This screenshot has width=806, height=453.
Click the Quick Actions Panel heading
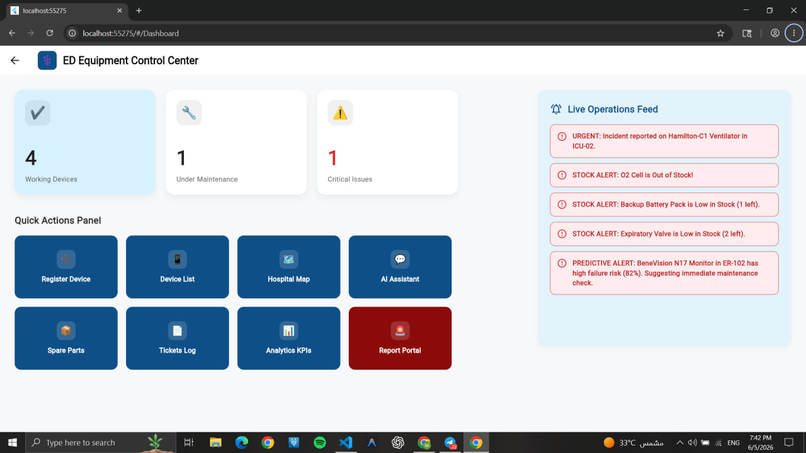pos(58,220)
